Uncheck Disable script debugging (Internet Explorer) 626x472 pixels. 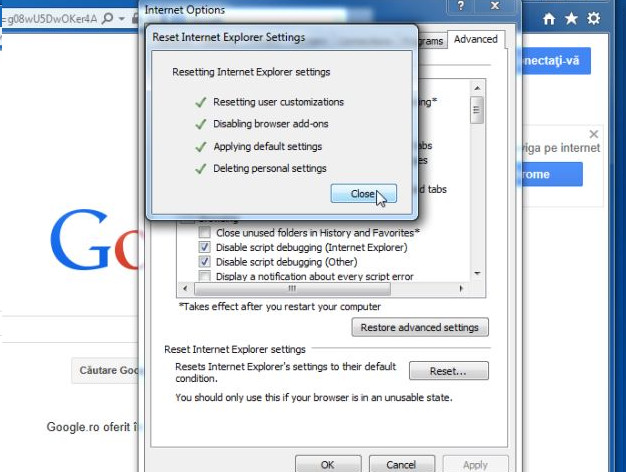(205, 247)
